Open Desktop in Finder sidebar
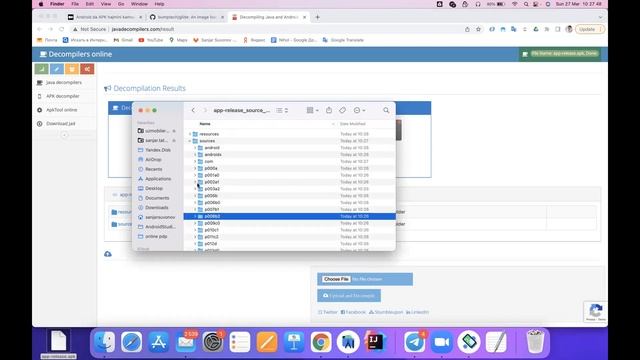The height and width of the screenshot is (360, 640). [x=154, y=188]
